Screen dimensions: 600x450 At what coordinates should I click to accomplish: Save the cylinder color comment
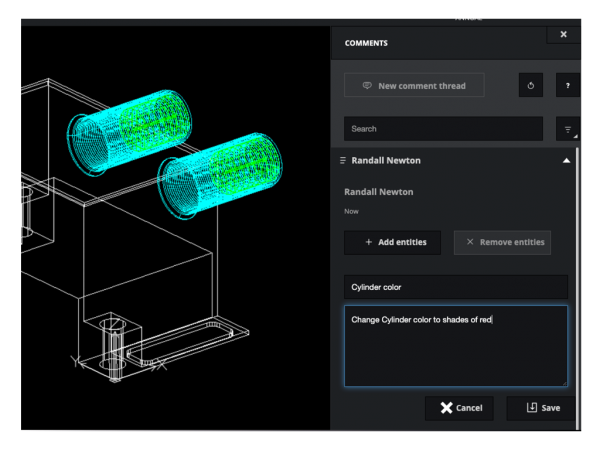tap(540, 408)
